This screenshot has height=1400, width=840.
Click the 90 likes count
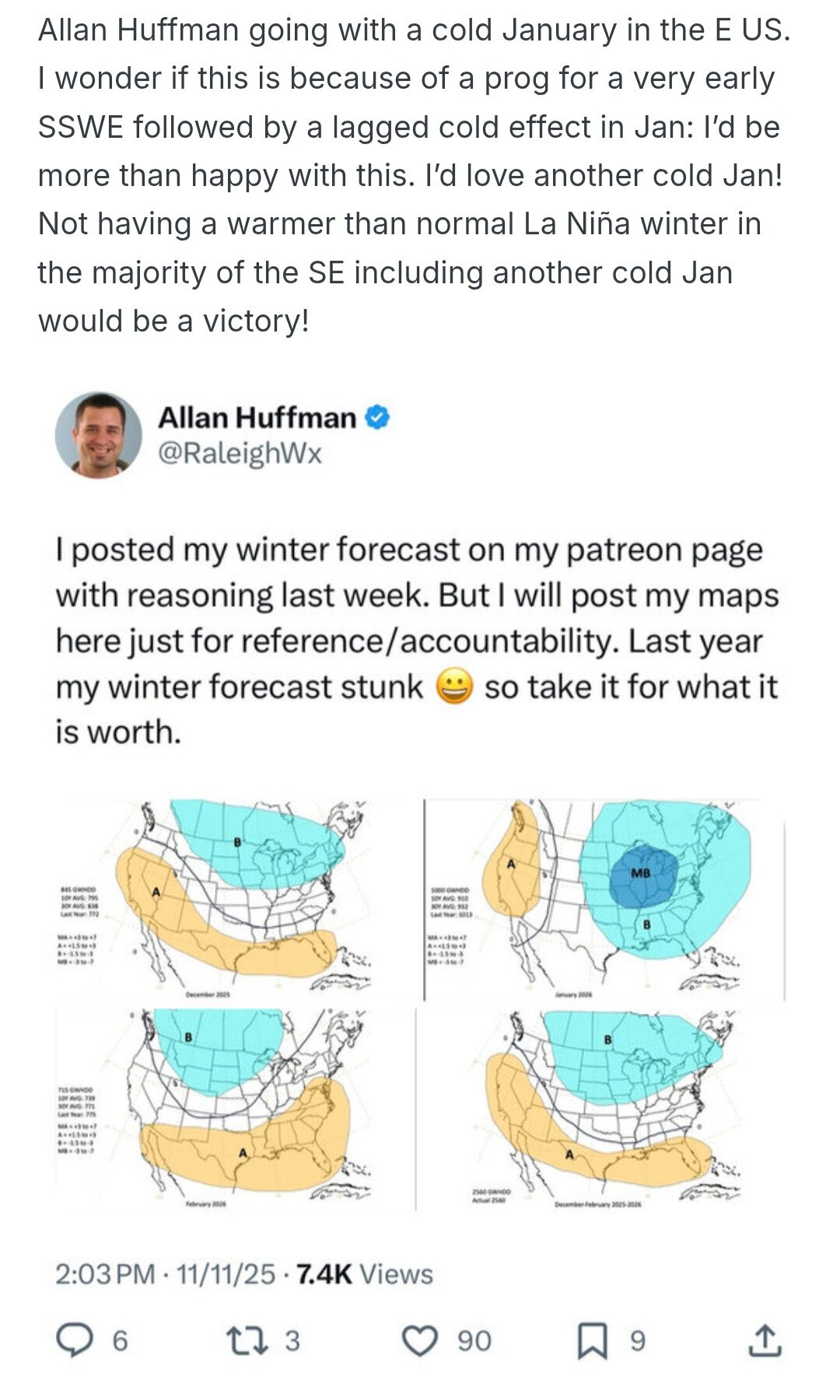[474, 1341]
